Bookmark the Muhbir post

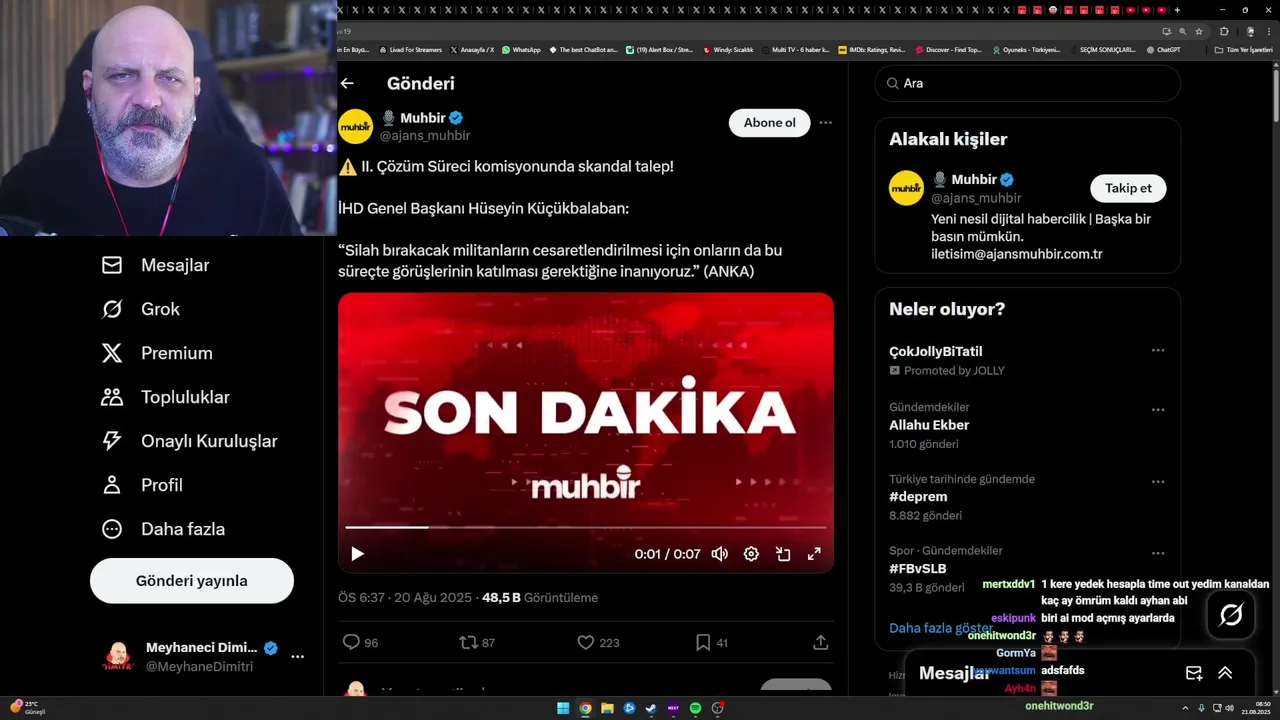click(x=703, y=642)
